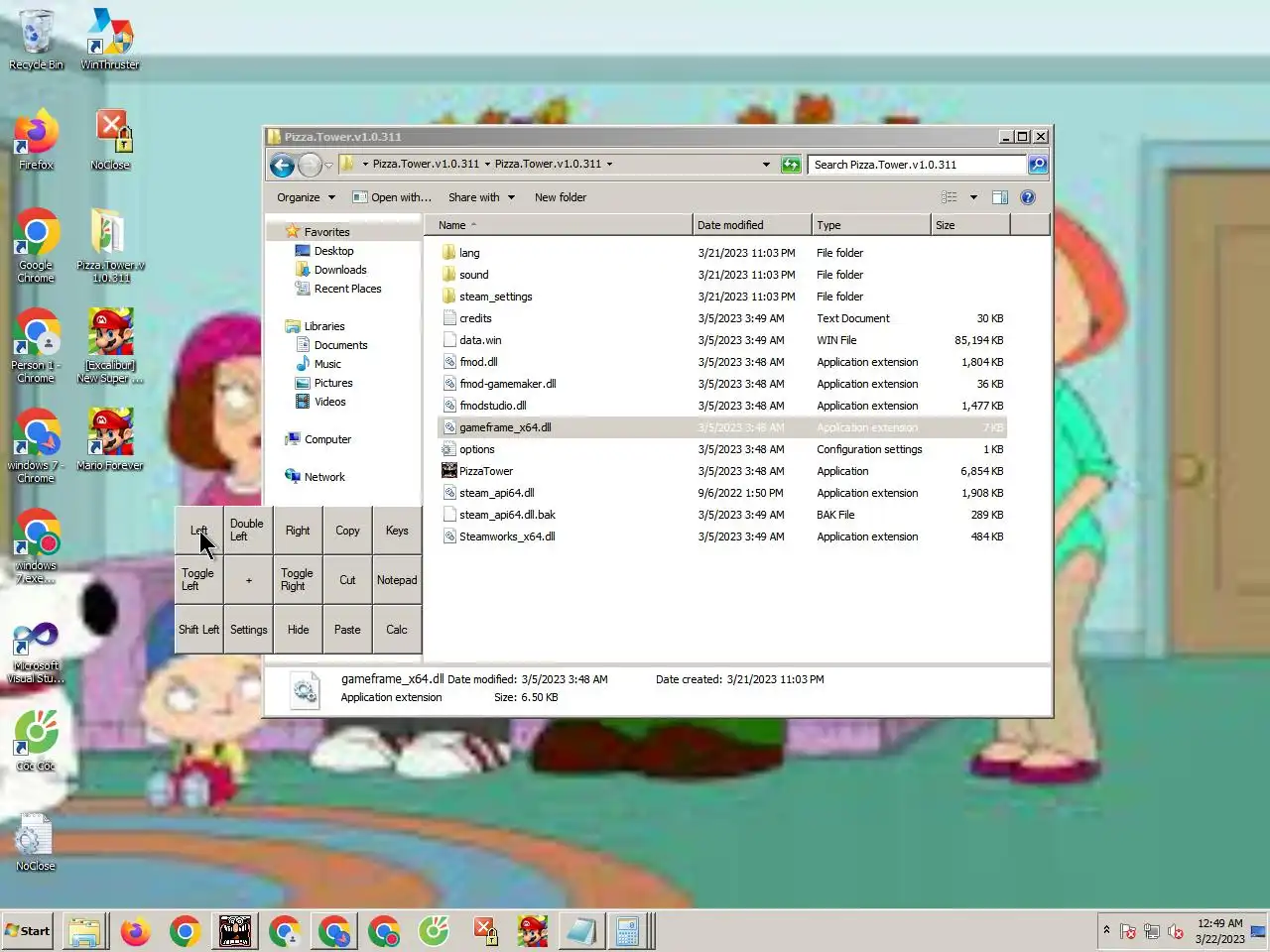Click the speaker volume tray icon
The width and height of the screenshot is (1270, 952).
[x=1176, y=931]
